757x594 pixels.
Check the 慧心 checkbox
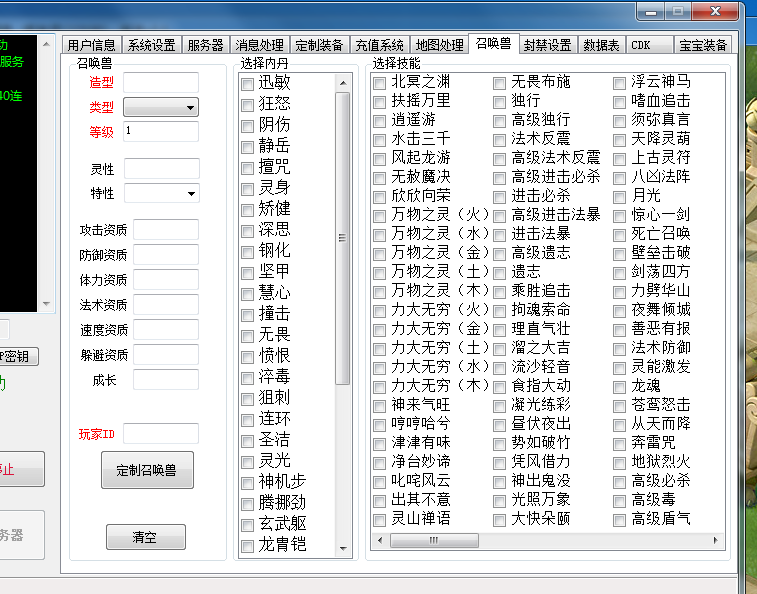[247, 294]
